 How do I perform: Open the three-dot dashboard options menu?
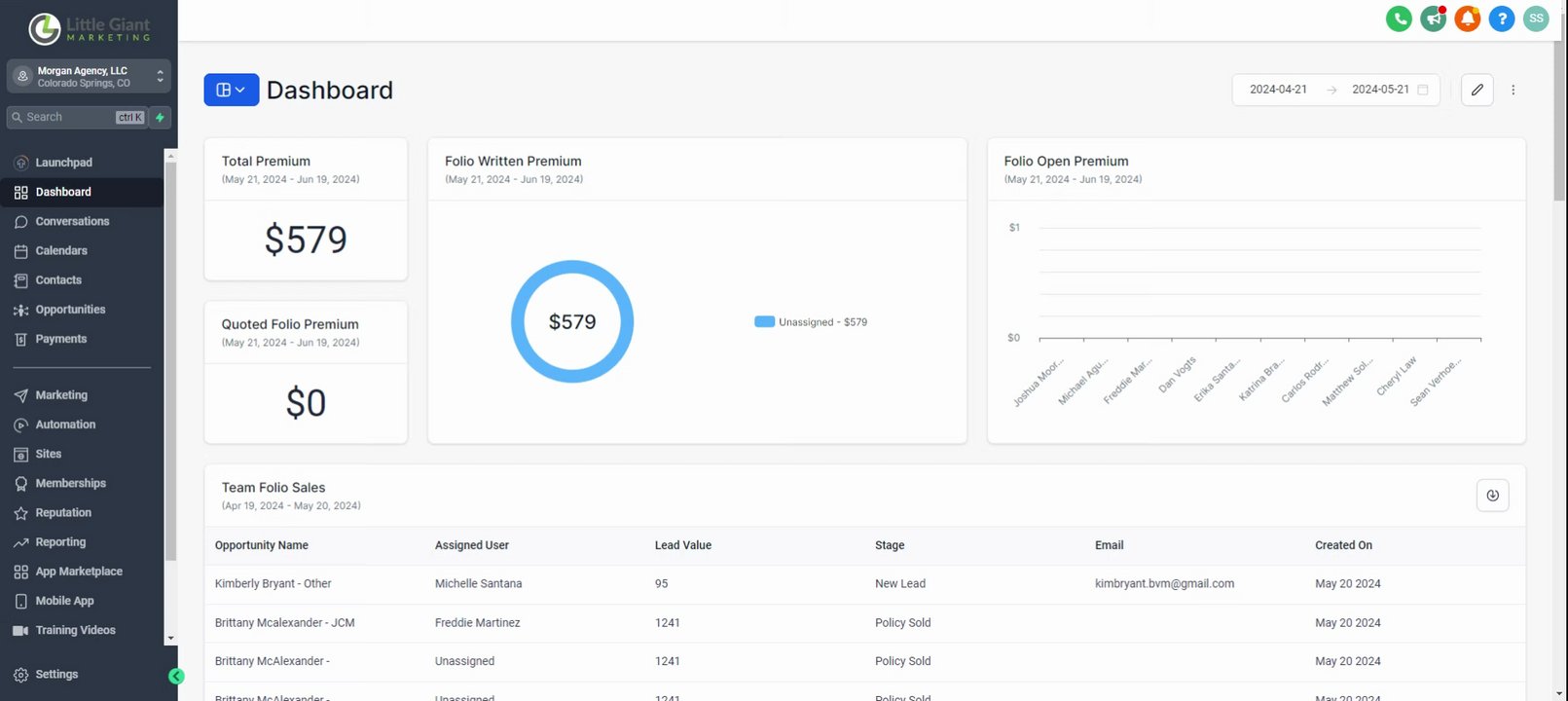(x=1513, y=90)
